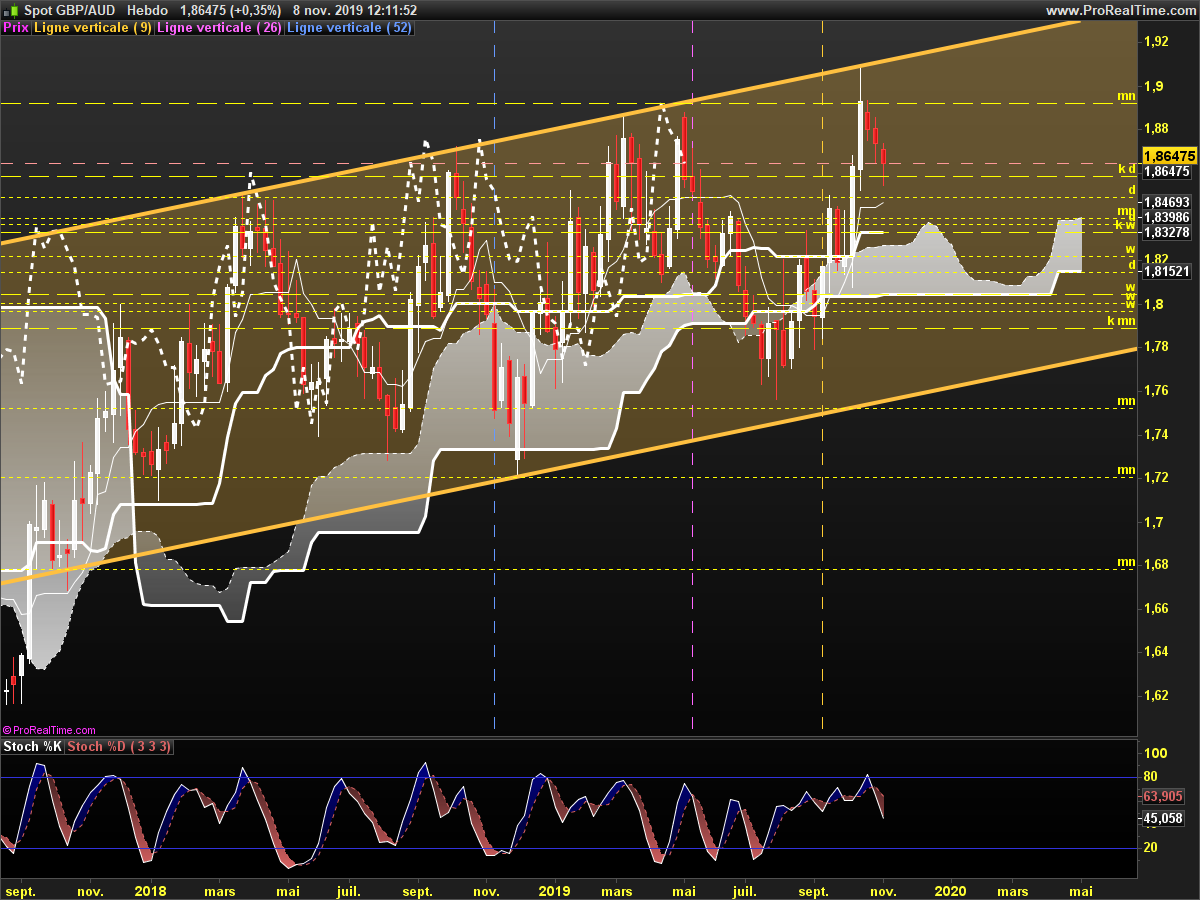Click the 1,92 price axis label
1200x900 pixels.
click(x=1155, y=42)
